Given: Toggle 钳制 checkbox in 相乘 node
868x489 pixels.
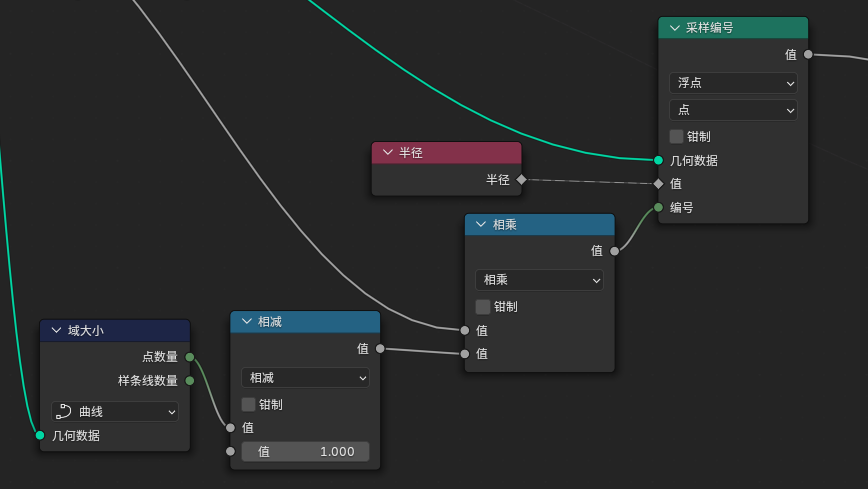Looking at the screenshot, I should coord(483,307).
